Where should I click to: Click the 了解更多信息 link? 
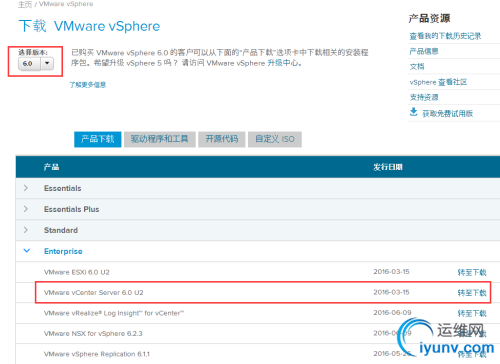tap(88, 85)
